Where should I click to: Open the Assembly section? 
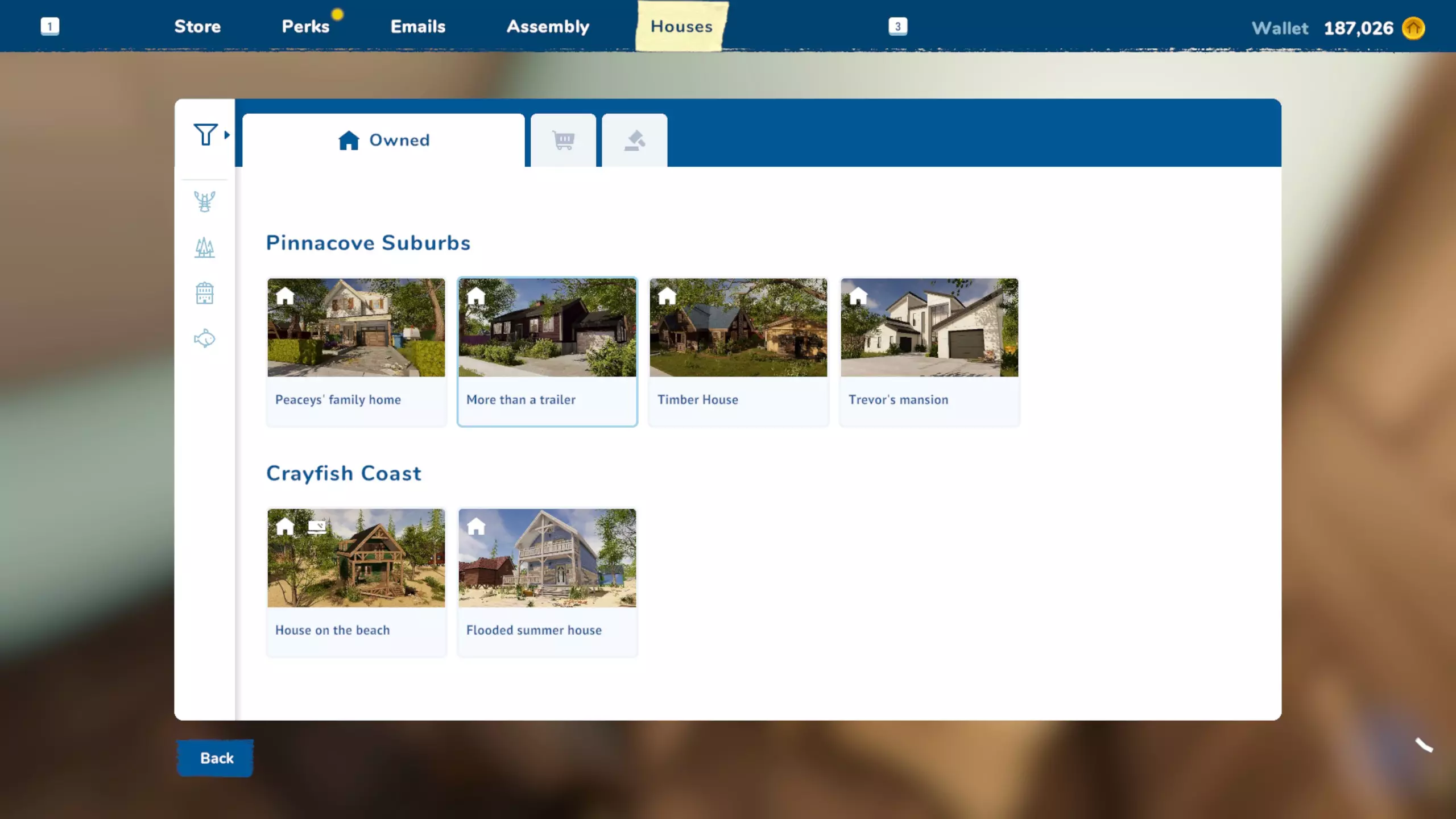548,26
